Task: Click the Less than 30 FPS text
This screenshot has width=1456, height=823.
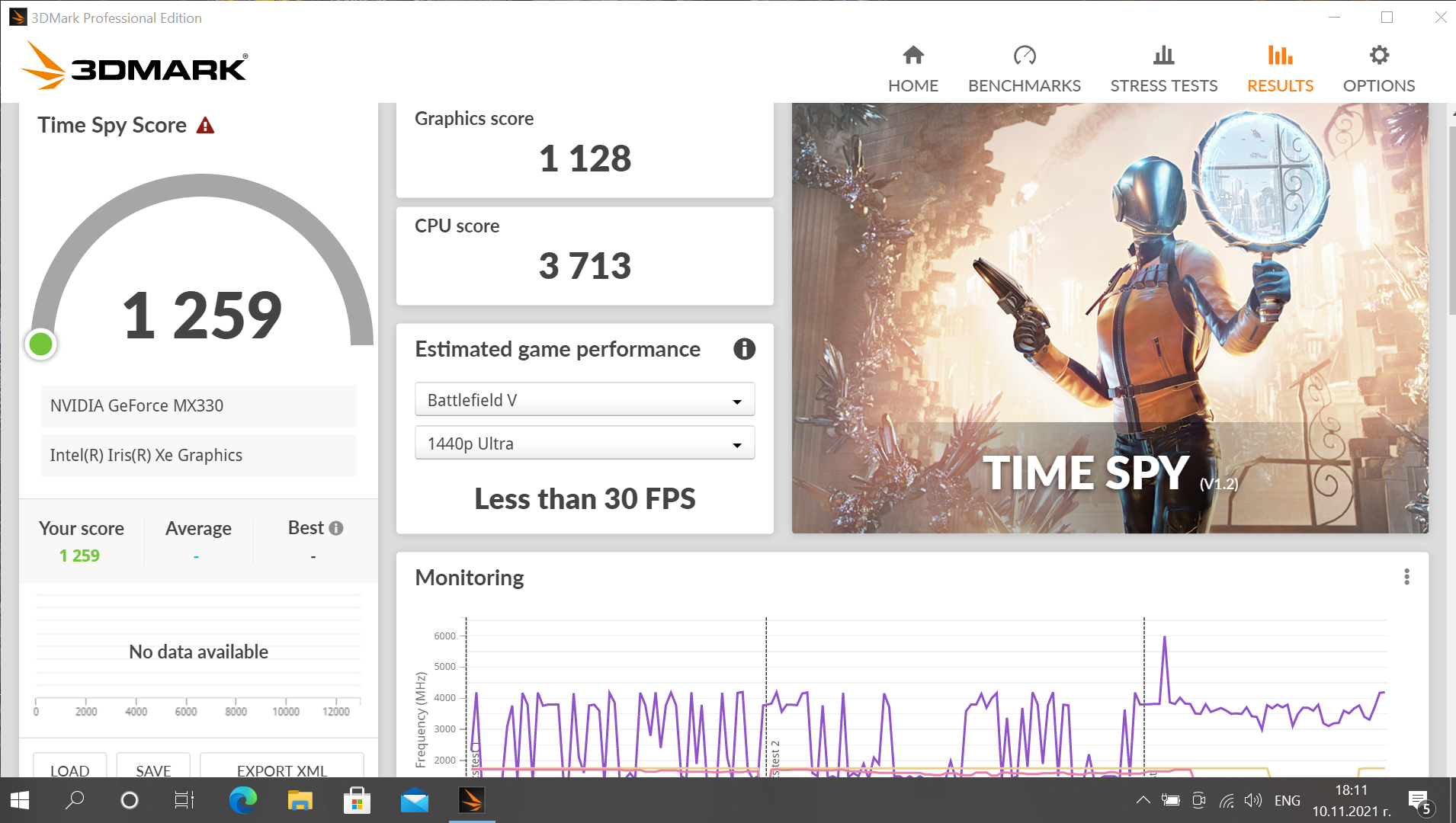Action: (x=585, y=498)
